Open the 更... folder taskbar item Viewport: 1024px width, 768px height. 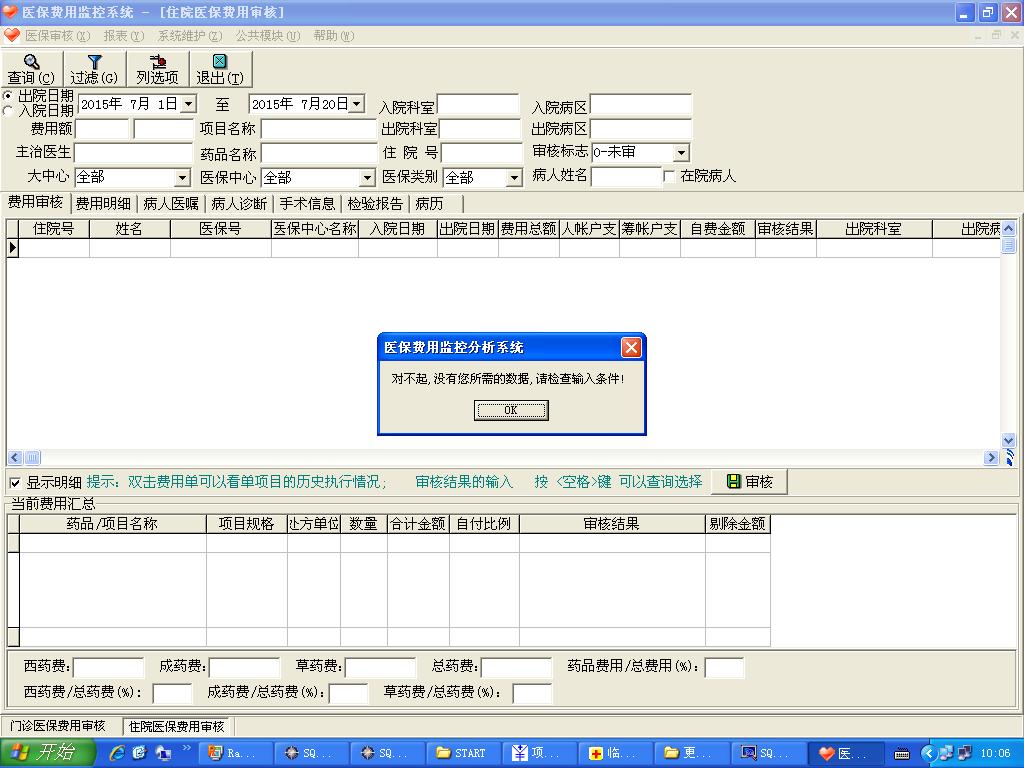click(x=693, y=753)
